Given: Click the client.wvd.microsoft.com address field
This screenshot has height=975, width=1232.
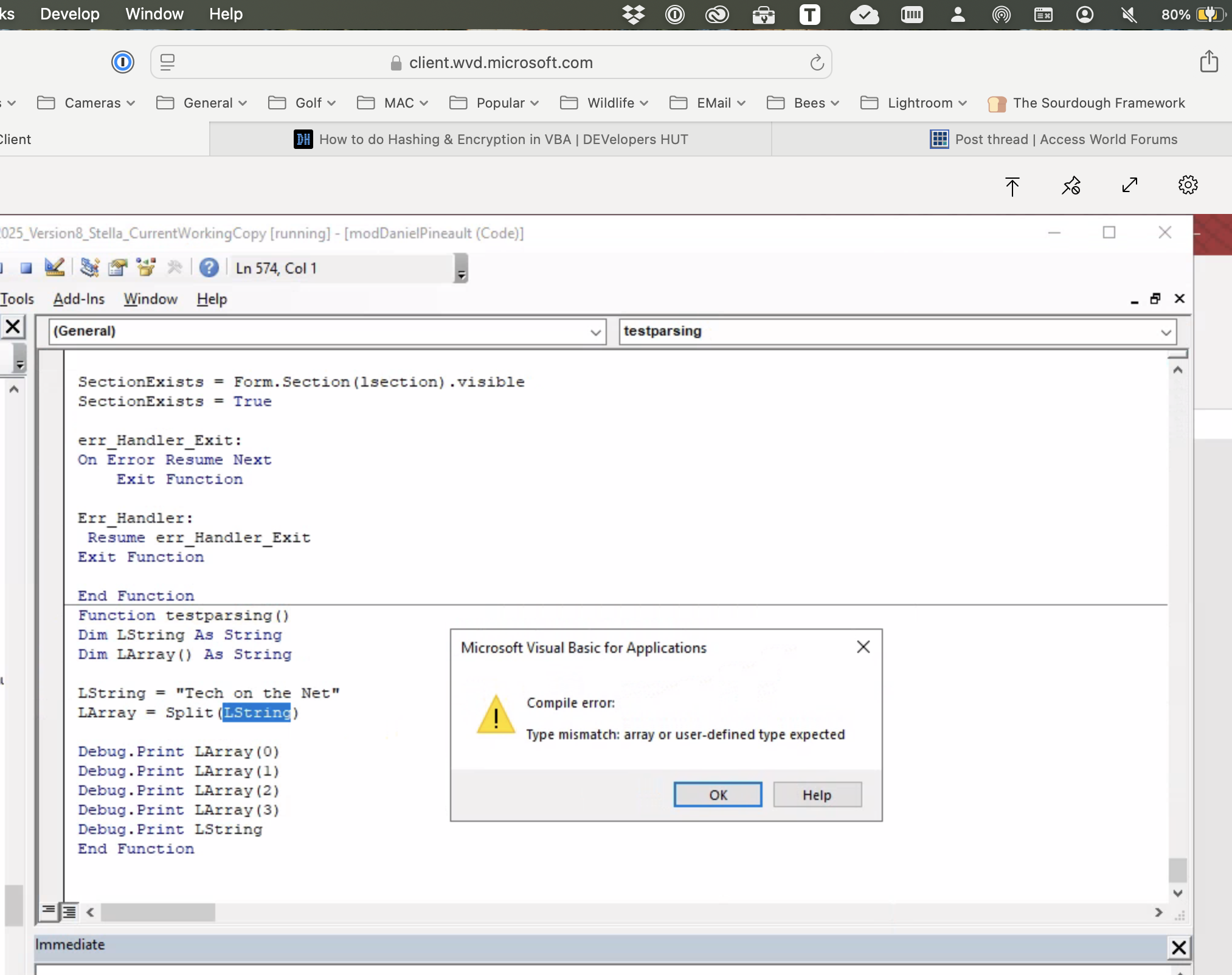Looking at the screenshot, I should pyautogui.click(x=491, y=62).
